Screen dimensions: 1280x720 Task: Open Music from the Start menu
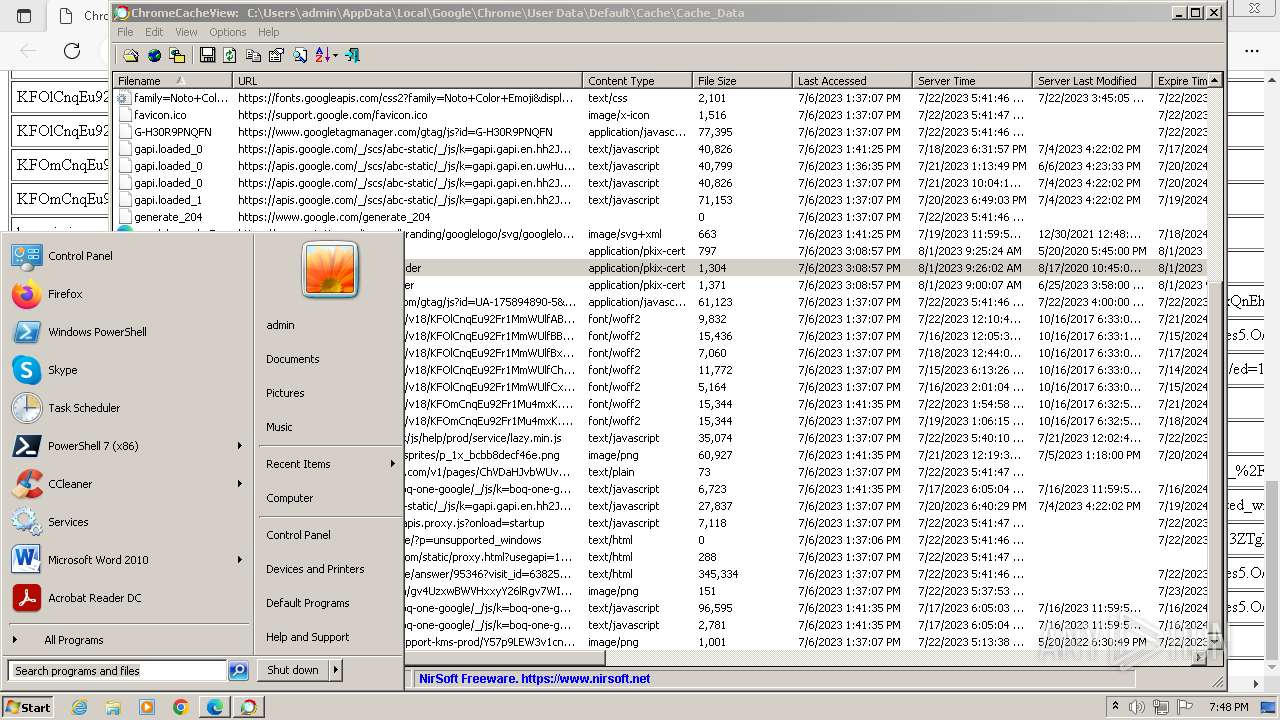(279, 427)
